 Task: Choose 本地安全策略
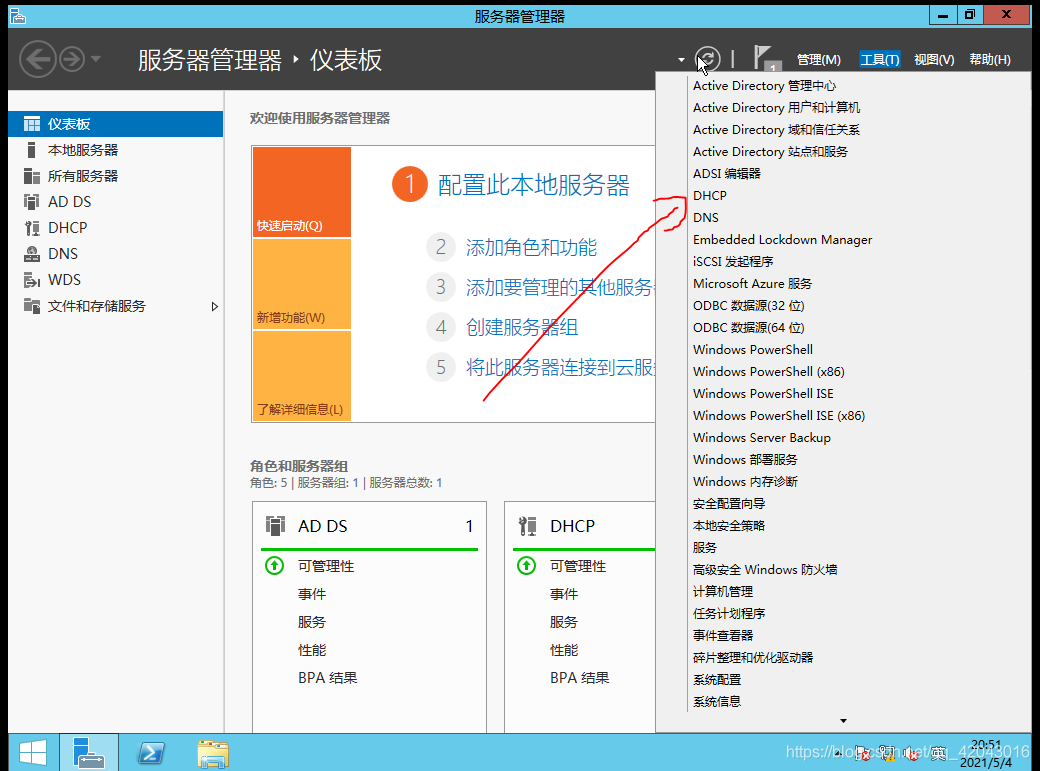point(729,525)
